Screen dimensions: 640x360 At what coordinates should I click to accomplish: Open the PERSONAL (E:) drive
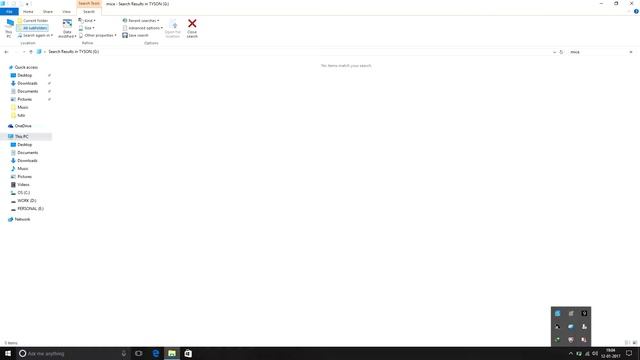(30, 209)
